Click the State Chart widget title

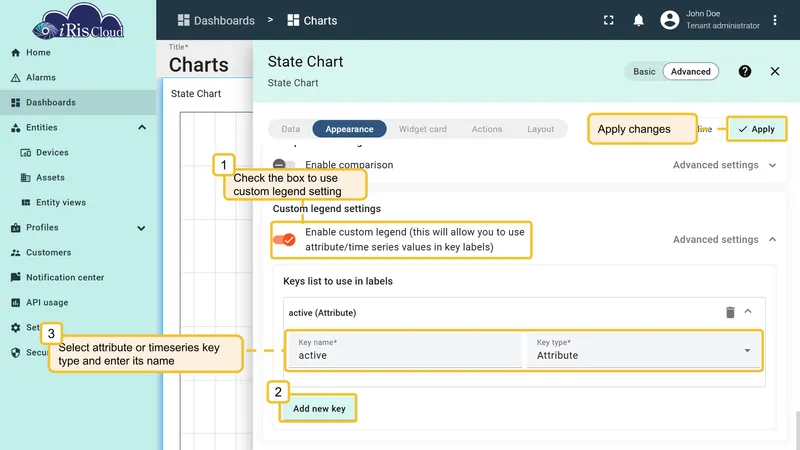(x=196, y=94)
